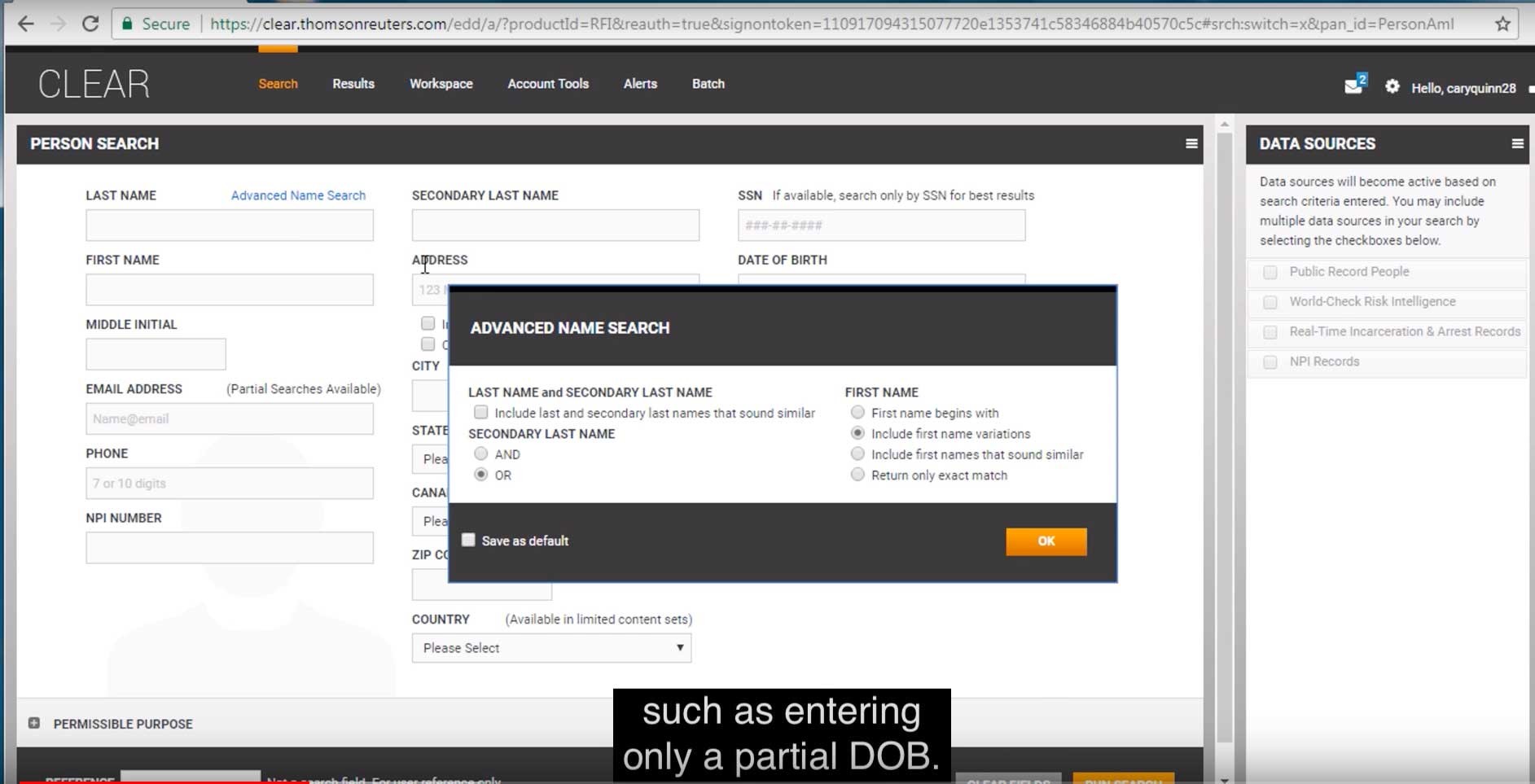The height and width of the screenshot is (784, 1535).
Task: Check Include last names that sound similar
Action: pos(481,413)
